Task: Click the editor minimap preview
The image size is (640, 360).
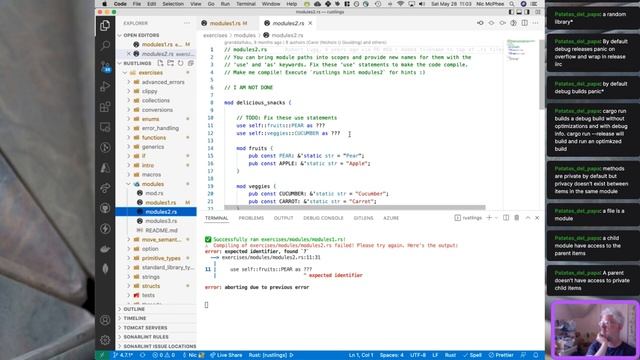Action: click(x=521, y=50)
